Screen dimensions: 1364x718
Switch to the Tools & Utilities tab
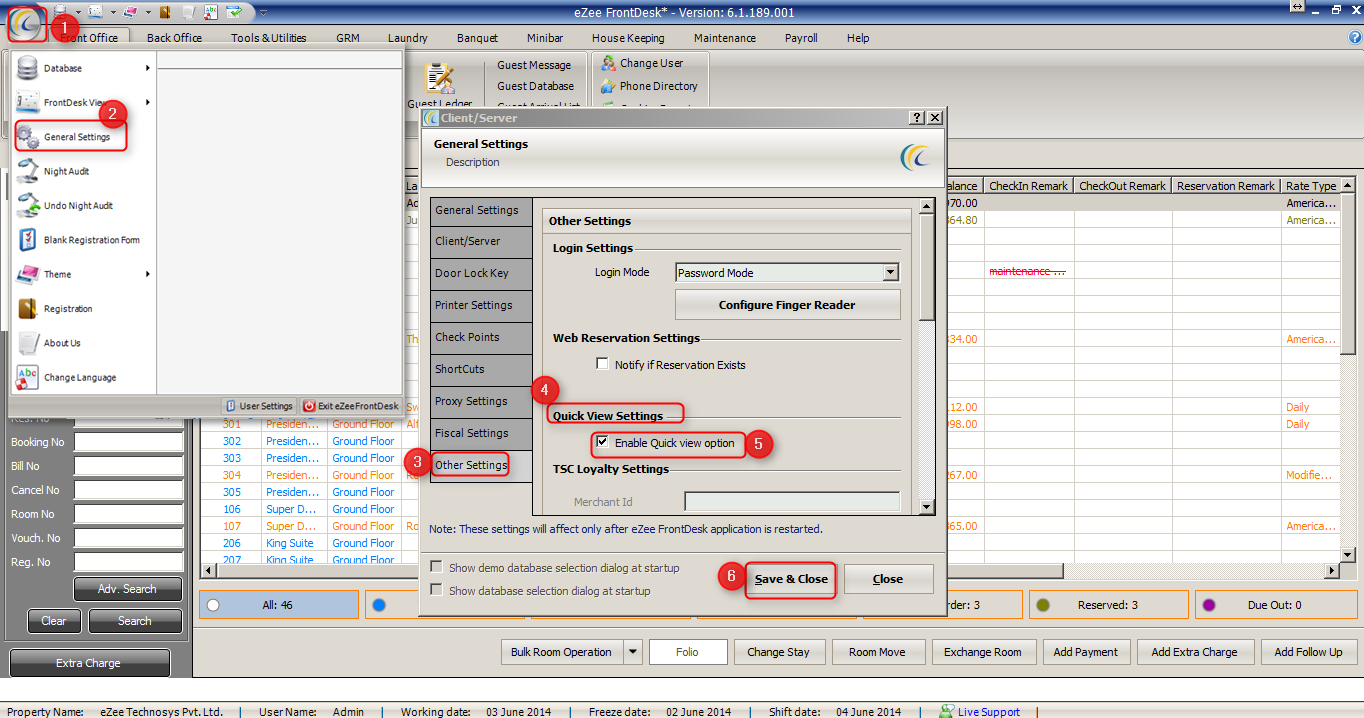coord(268,38)
